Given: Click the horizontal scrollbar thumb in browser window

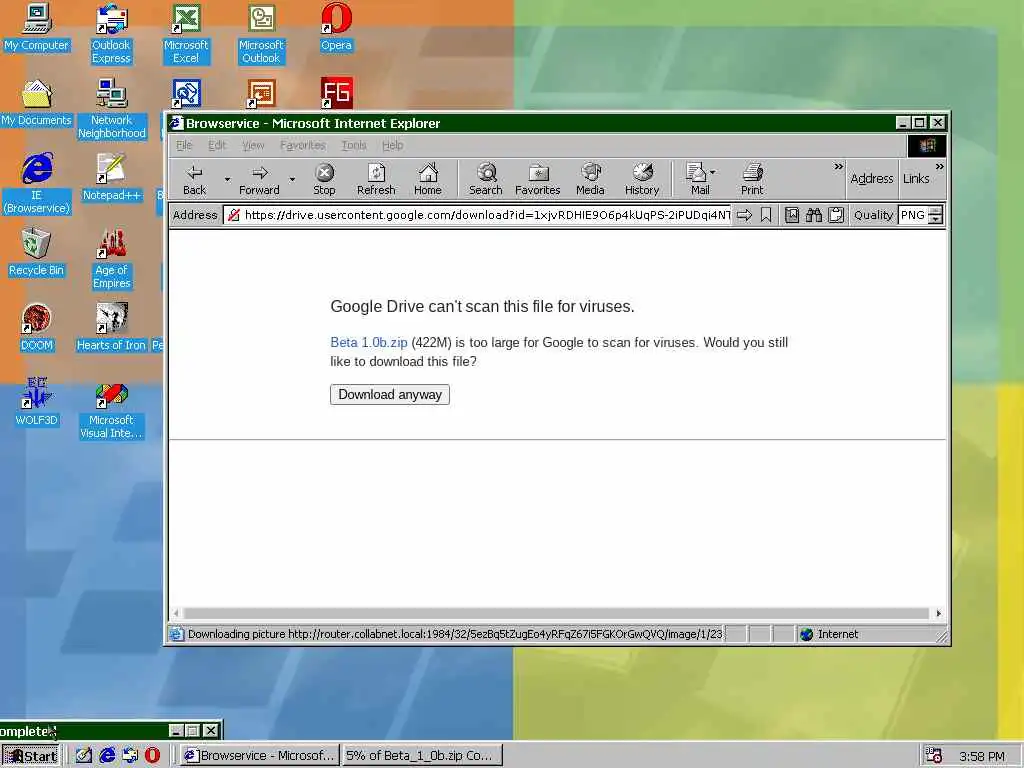Looking at the screenshot, I should point(556,613).
